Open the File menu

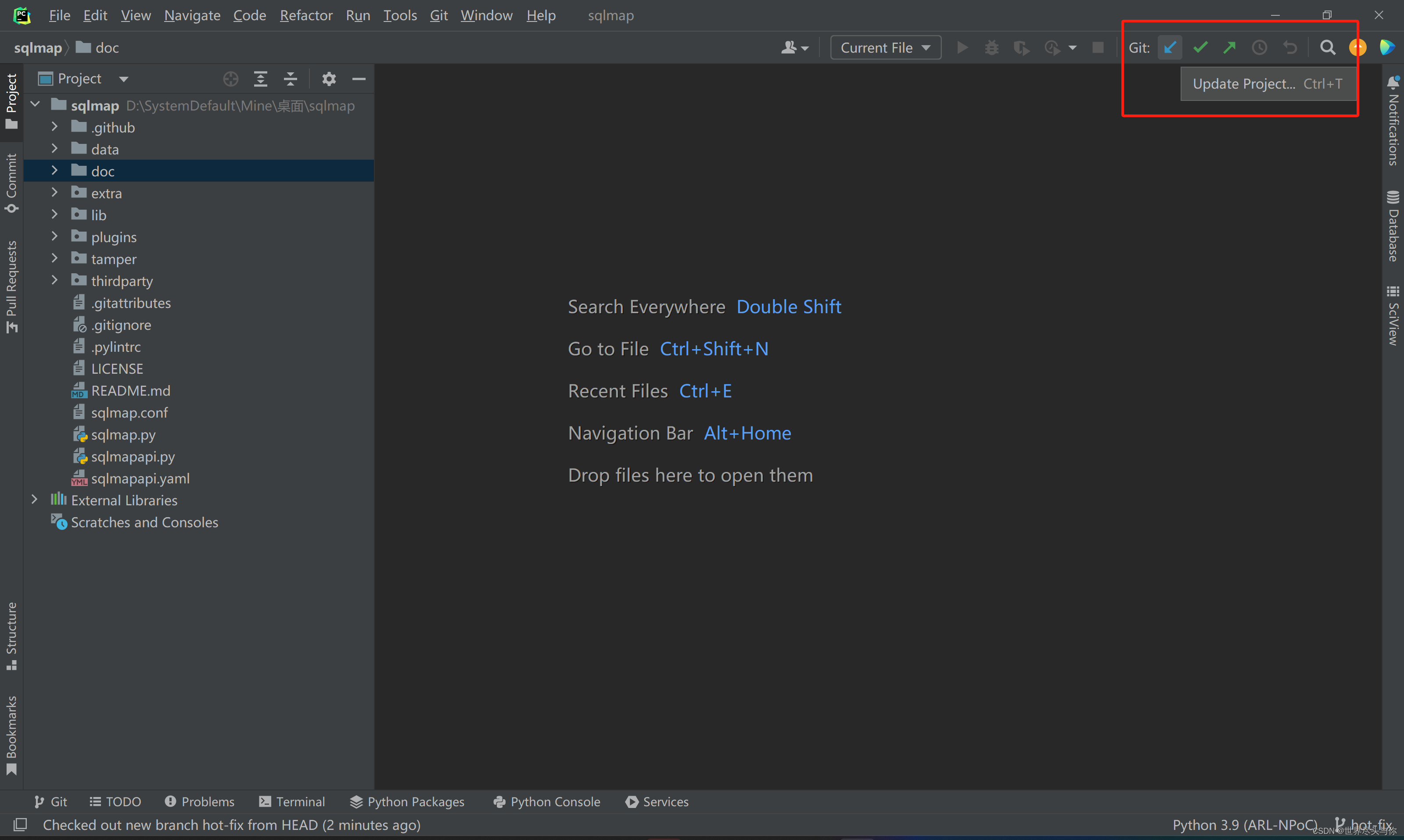59,15
